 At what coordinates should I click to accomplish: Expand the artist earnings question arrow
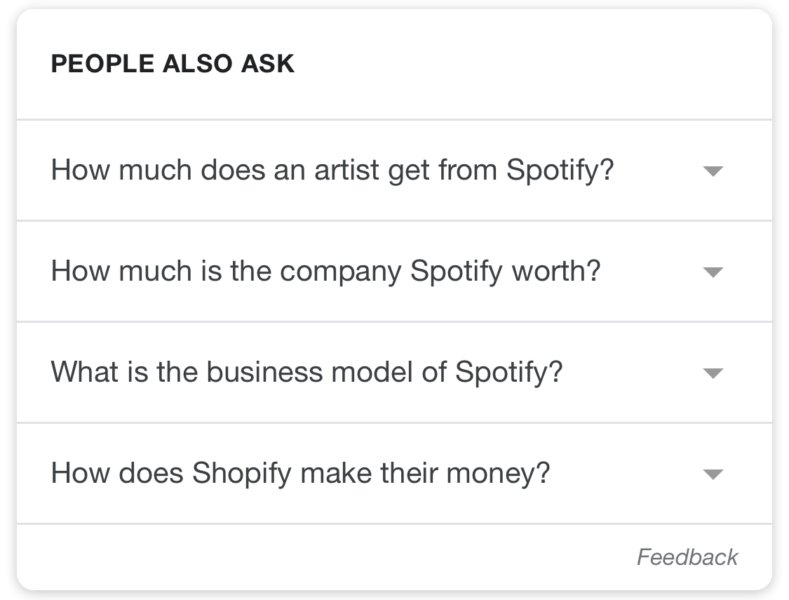[x=712, y=171]
